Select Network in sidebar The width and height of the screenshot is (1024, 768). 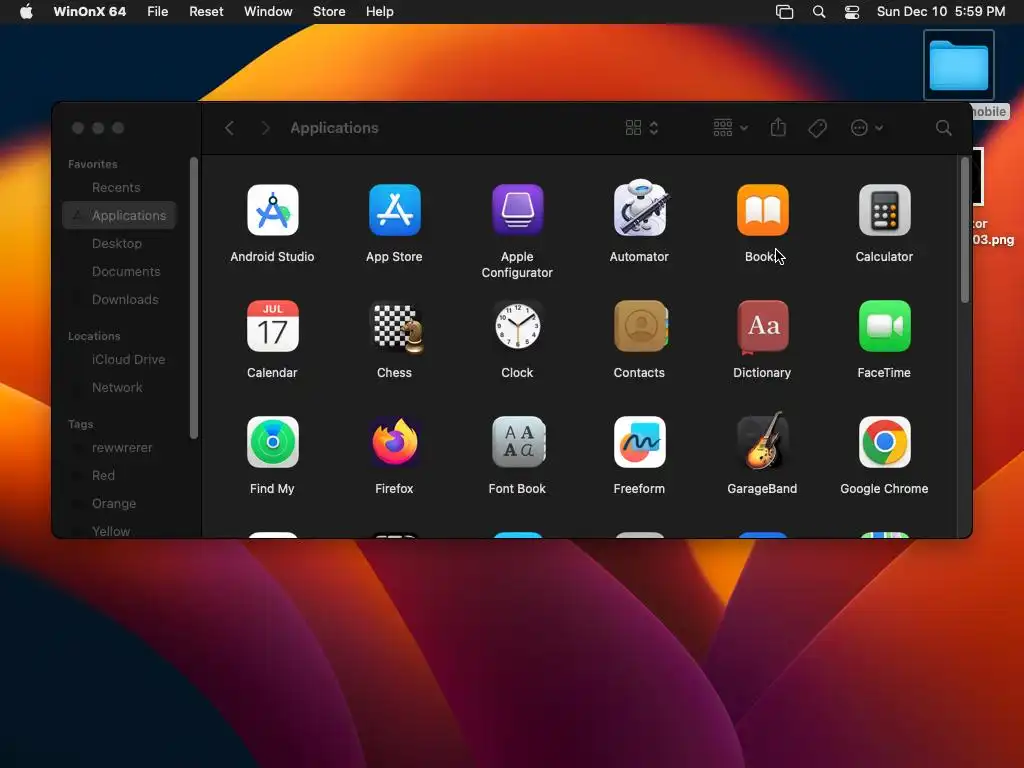pos(119,388)
